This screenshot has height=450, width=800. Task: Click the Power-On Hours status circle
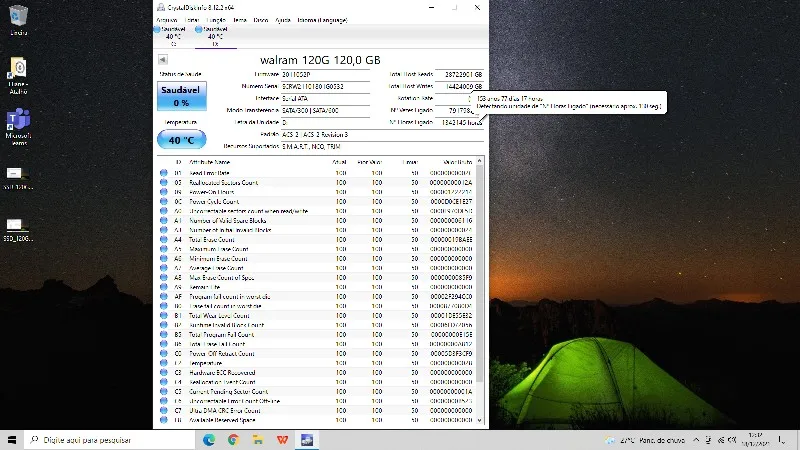pyautogui.click(x=164, y=192)
